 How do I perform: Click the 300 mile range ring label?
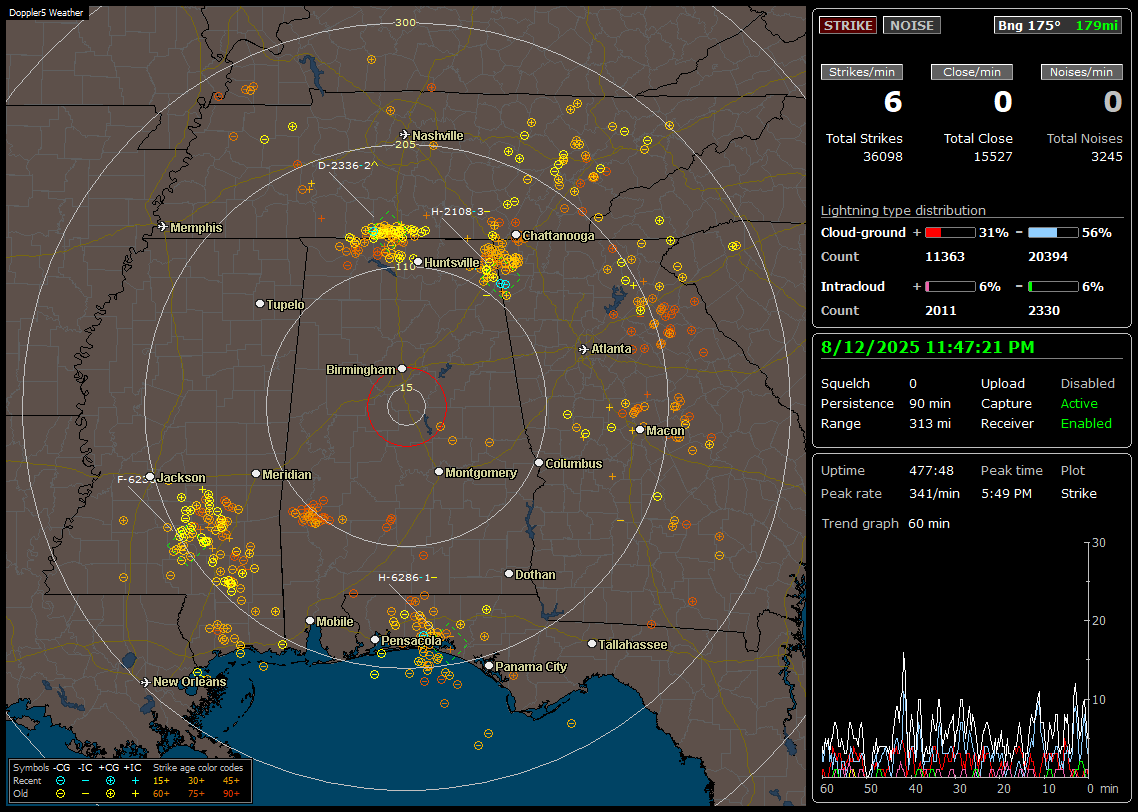tap(405, 22)
